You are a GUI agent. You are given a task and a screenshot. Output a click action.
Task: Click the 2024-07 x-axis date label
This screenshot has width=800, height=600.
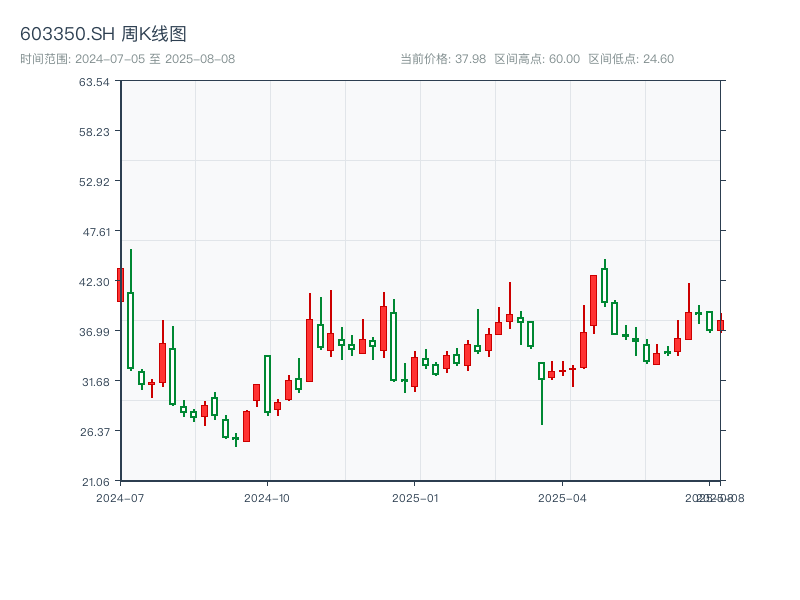point(120,497)
